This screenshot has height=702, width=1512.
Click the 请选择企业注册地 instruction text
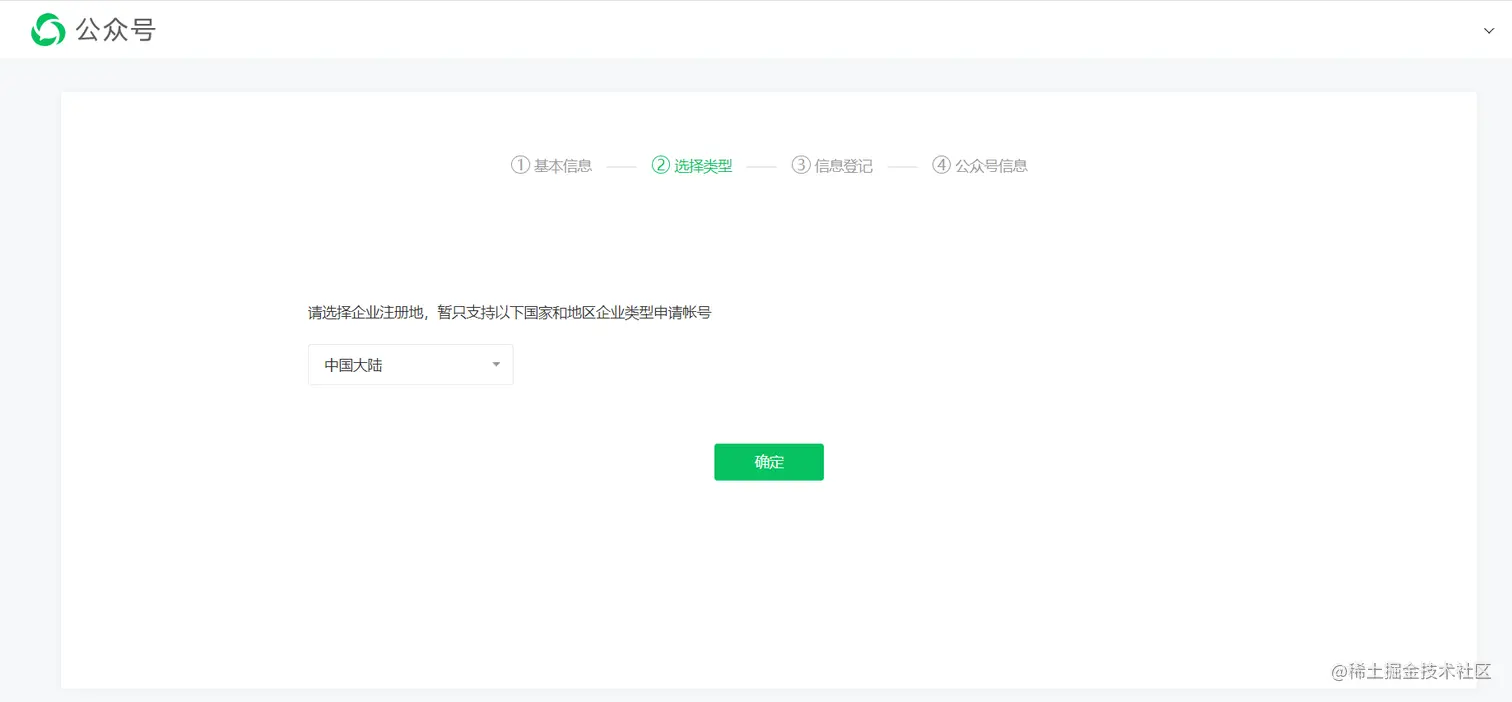509,312
